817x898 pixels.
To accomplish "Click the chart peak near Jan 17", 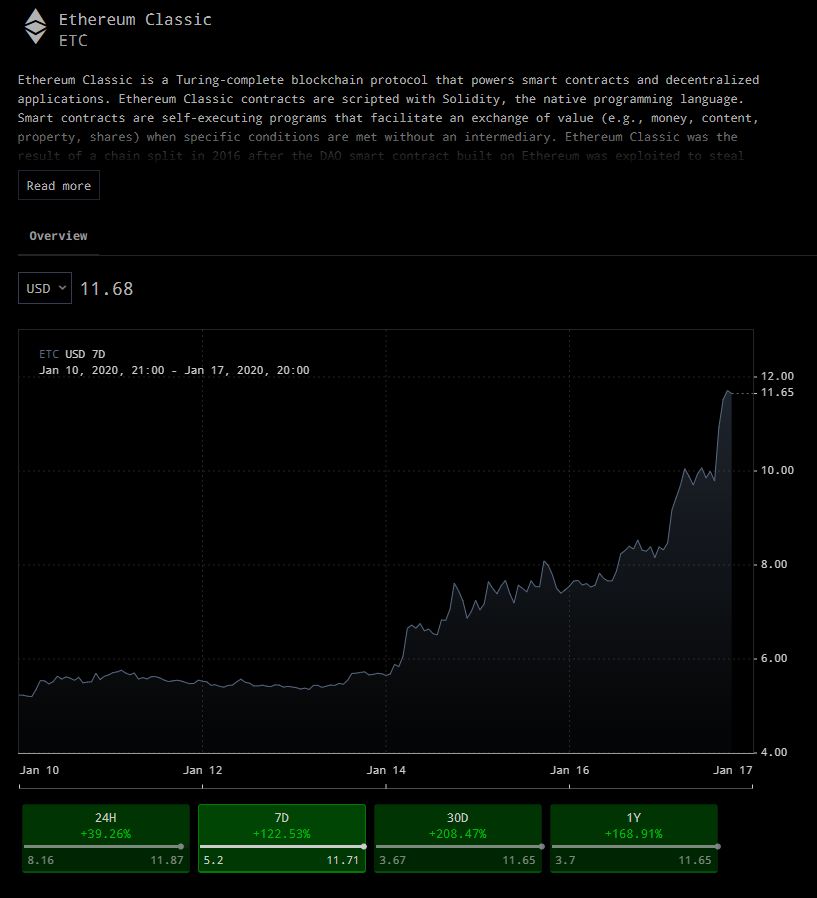I will coord(728,392).
